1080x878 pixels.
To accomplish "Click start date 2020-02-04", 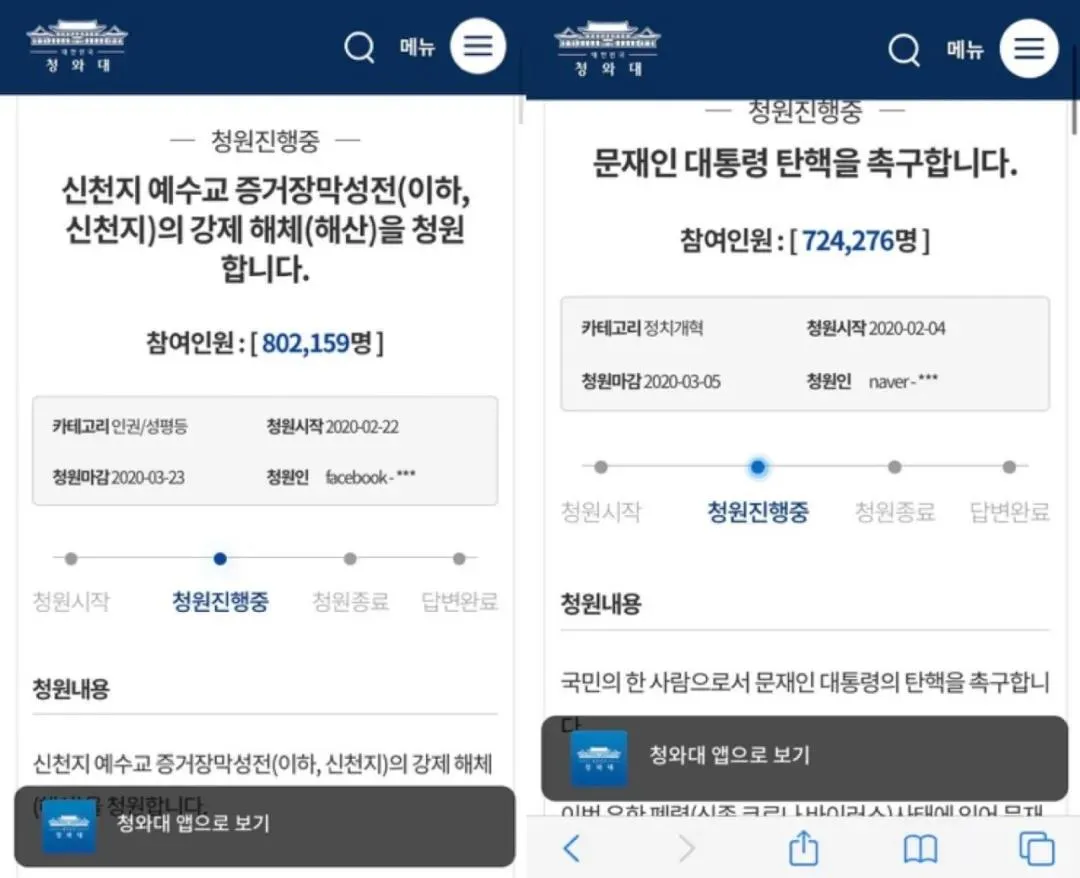I will pos(907,328).
